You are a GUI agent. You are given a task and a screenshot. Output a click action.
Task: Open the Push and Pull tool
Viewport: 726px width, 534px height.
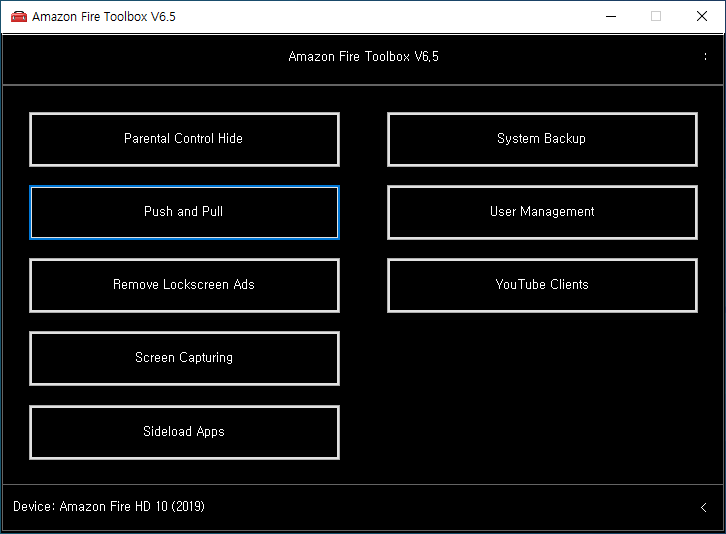pyautogui.click(x=184, y=213)
